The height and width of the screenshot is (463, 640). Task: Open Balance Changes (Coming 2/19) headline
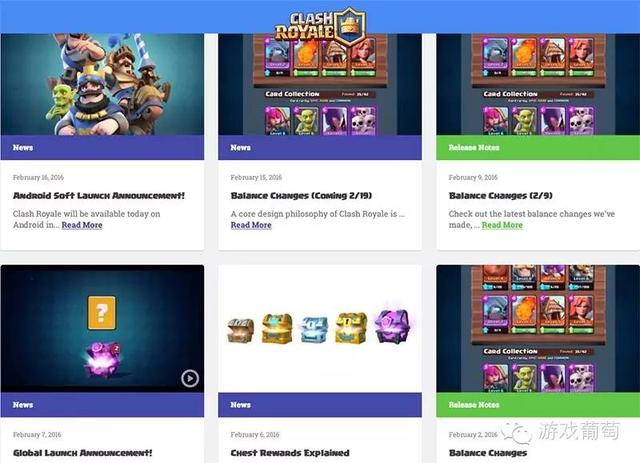[x=301, y=196]
